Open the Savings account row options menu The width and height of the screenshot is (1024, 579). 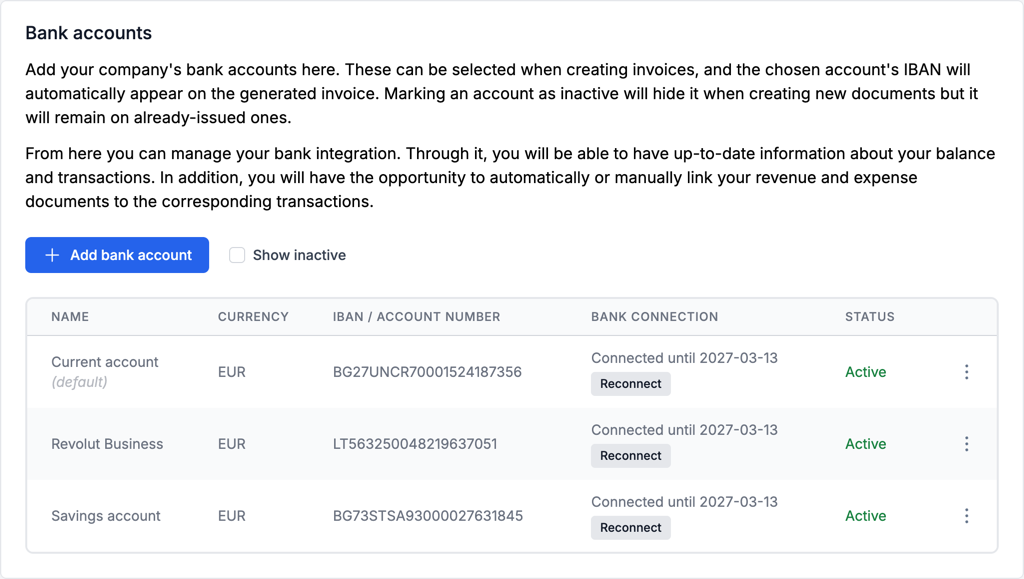967,516
